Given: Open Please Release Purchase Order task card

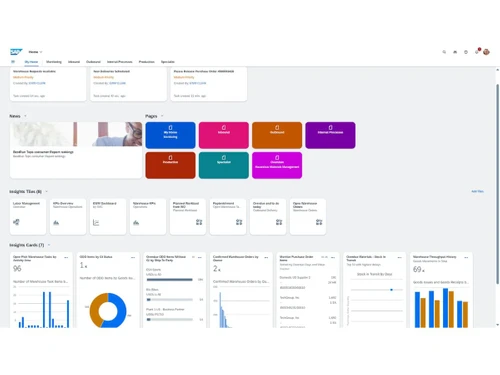Looking at the screenshot, I should [x=209, y=84].
